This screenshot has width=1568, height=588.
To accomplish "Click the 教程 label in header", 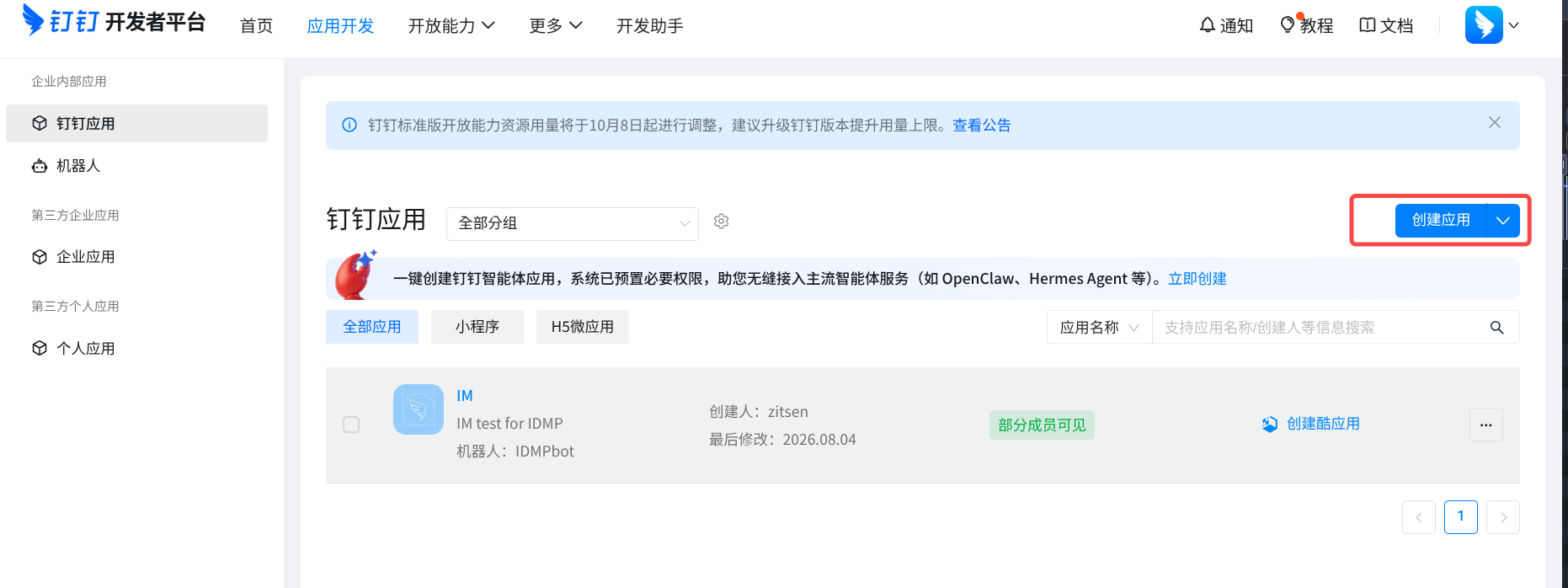I will (x=1316, y=26).
